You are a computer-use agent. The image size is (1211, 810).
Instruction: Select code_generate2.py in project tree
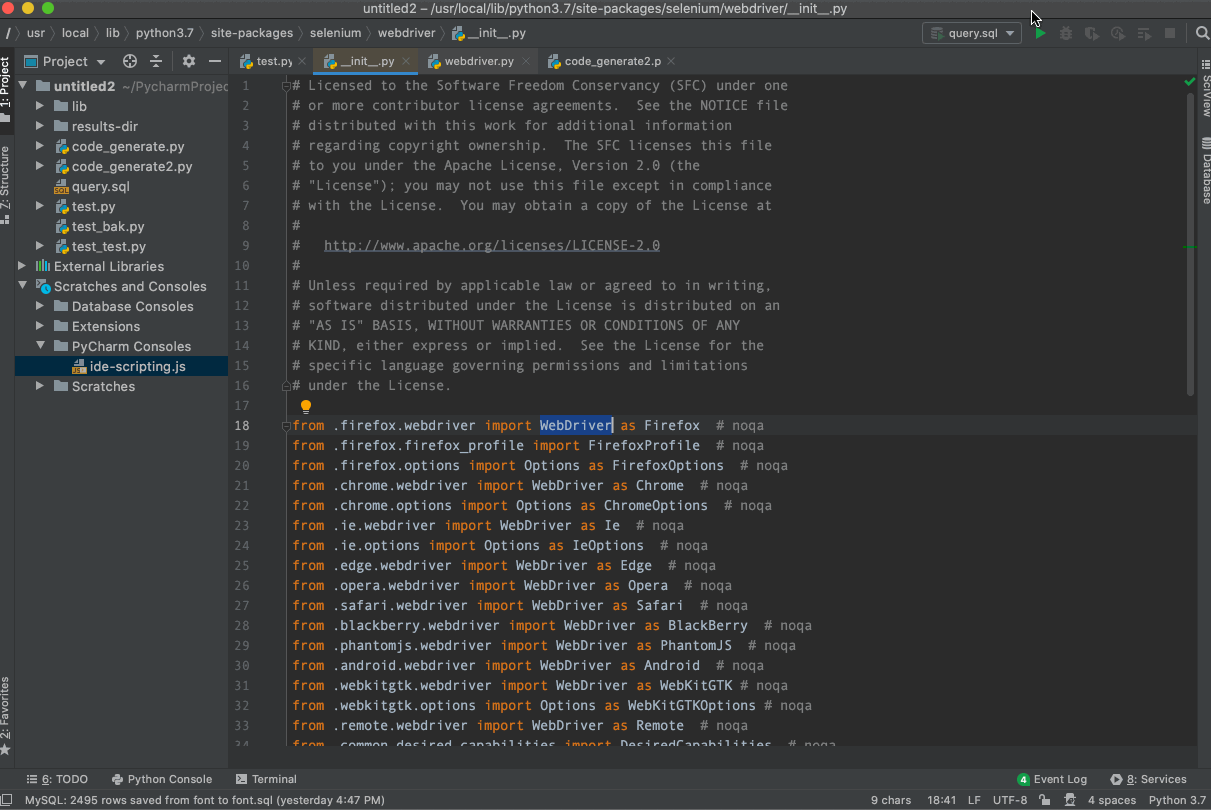(x=132, y=166)
